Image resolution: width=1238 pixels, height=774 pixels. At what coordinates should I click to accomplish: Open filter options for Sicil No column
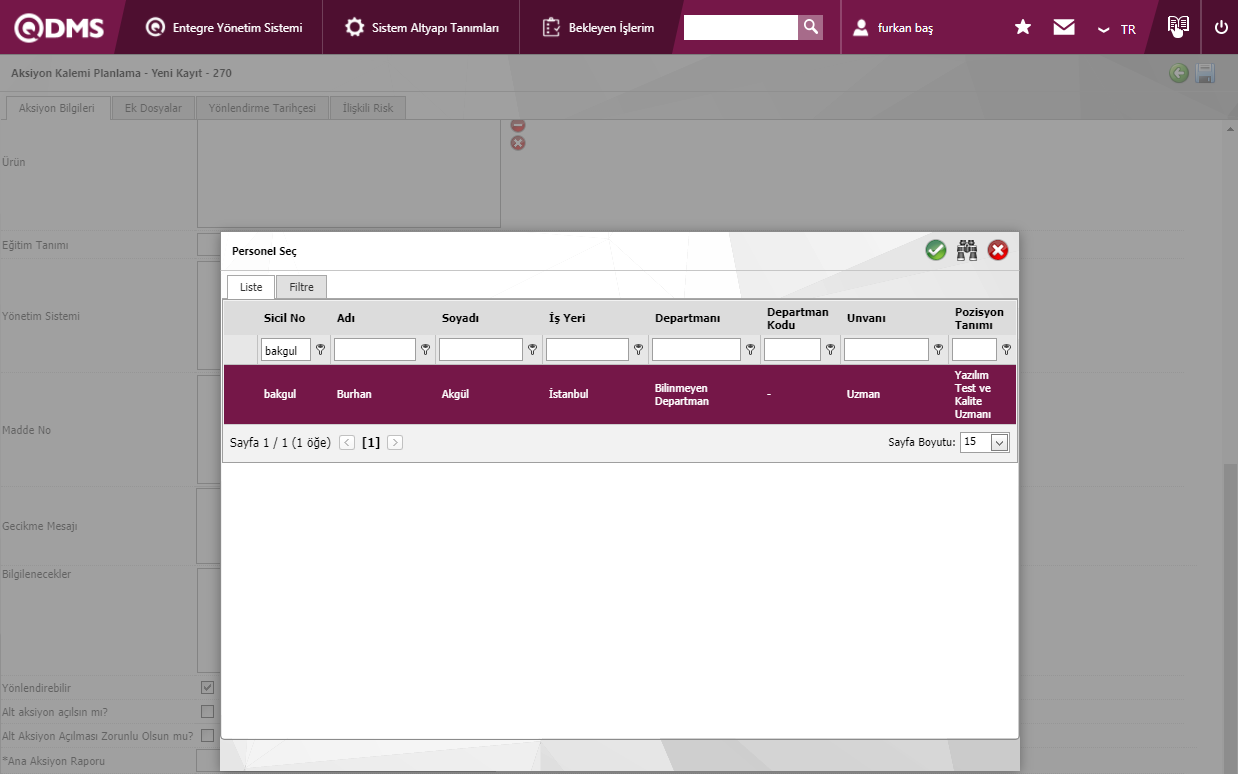(x=321, y=350)
